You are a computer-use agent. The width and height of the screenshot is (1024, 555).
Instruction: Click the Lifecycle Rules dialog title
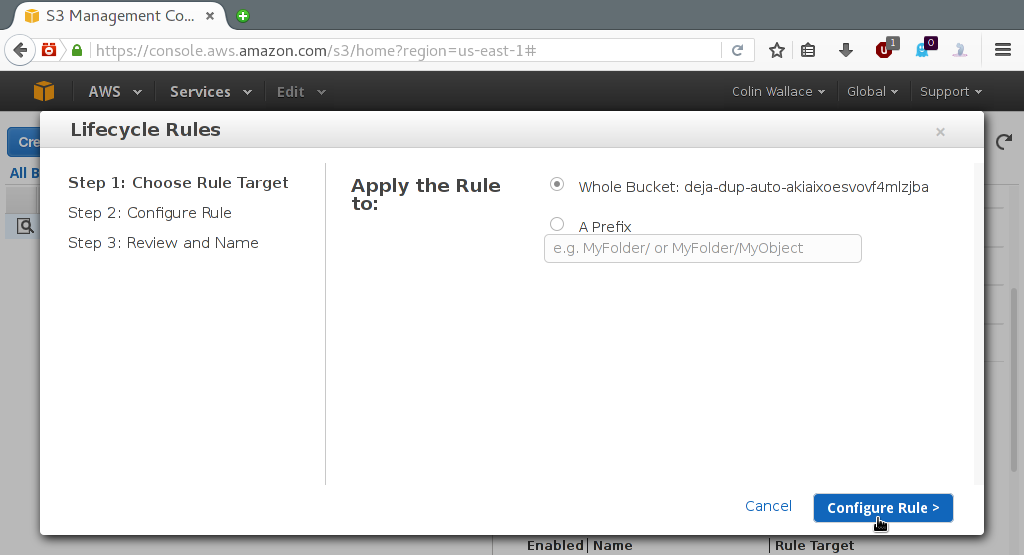point(146,130)
